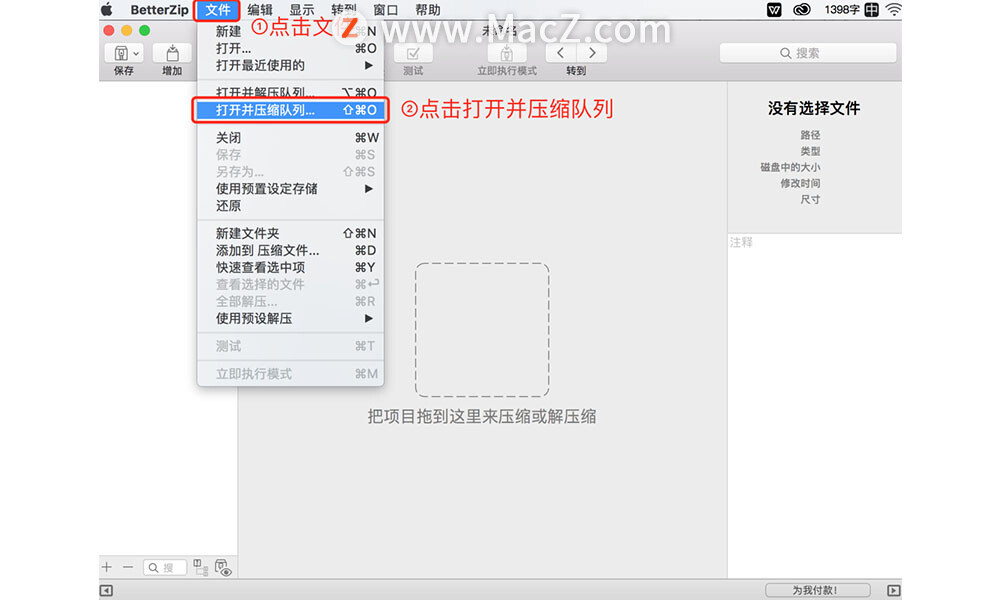Open Creative Cloud menu bar icon
The width and height of the screenshot is (1000, 600).
(x=802, y=10)
